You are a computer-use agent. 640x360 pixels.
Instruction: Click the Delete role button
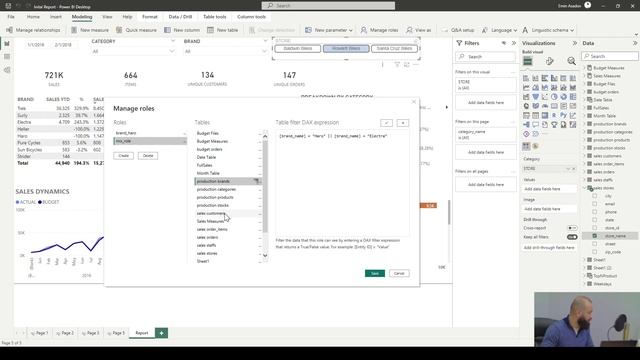click(148, 156)
